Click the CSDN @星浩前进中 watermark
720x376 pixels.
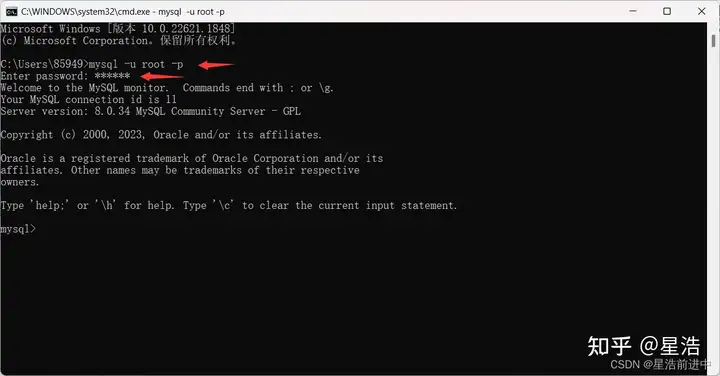(x=660, y=365)
